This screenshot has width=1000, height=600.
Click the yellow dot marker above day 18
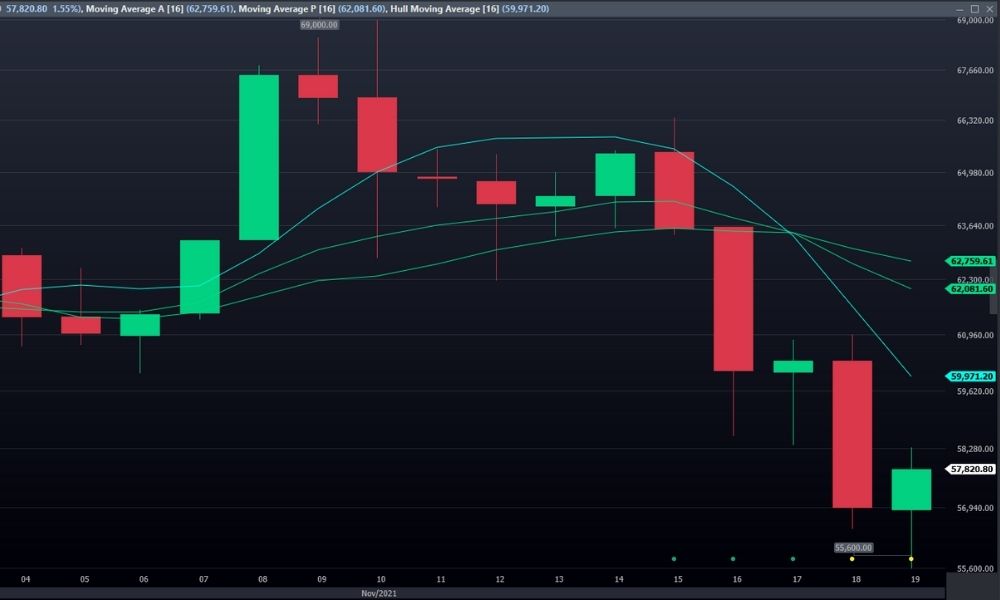tap(852, 559)
